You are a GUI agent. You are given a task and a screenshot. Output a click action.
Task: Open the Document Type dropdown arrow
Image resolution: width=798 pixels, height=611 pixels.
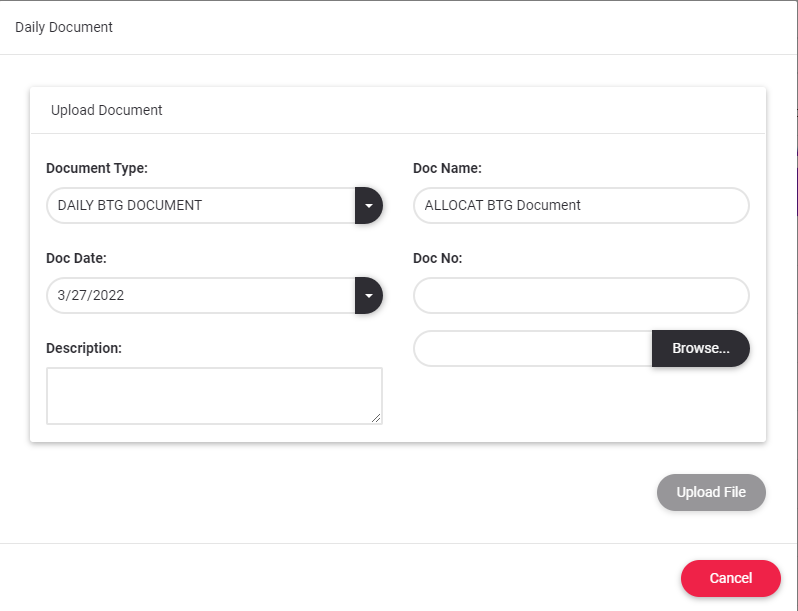click(368, 205)
